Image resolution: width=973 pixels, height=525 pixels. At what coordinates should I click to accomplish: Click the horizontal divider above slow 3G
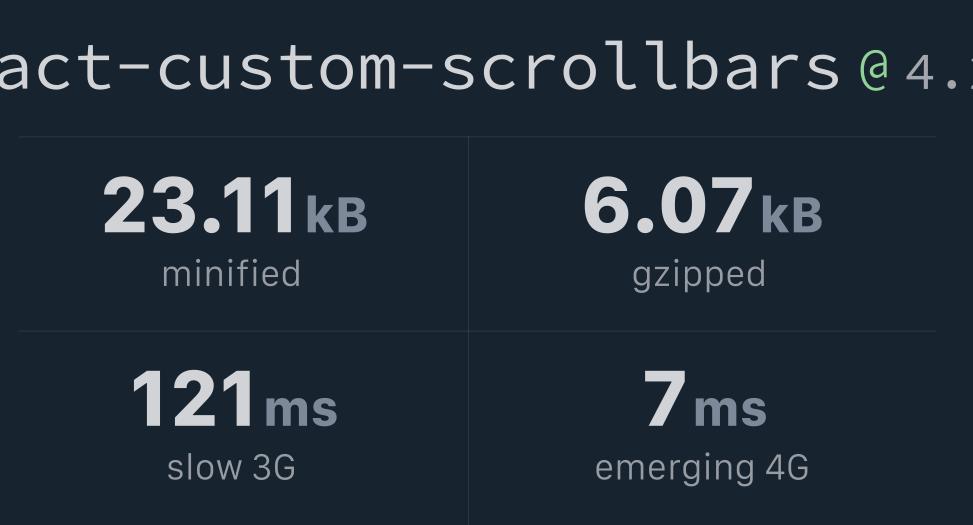(x=243, y=331)
